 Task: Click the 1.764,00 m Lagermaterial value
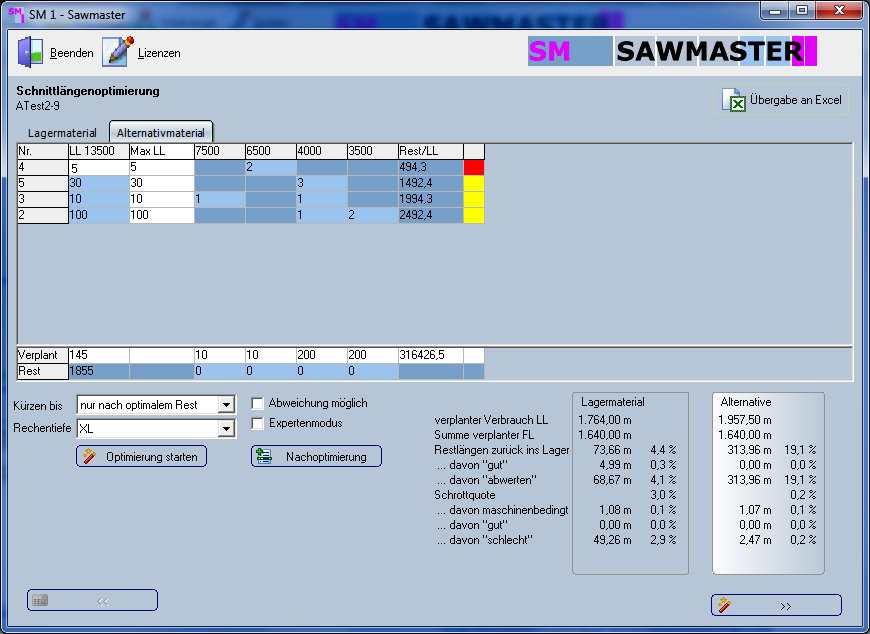[x=605, y=420]
